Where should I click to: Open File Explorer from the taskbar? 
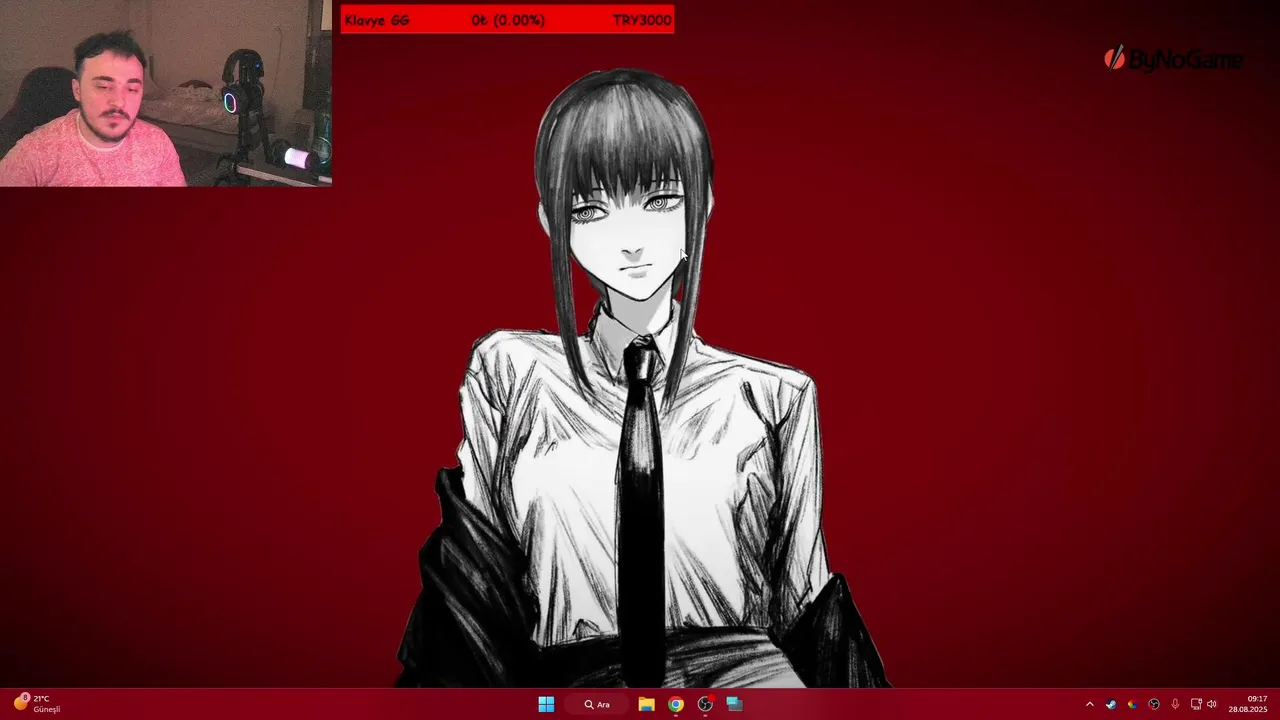(x=646, y=704)
